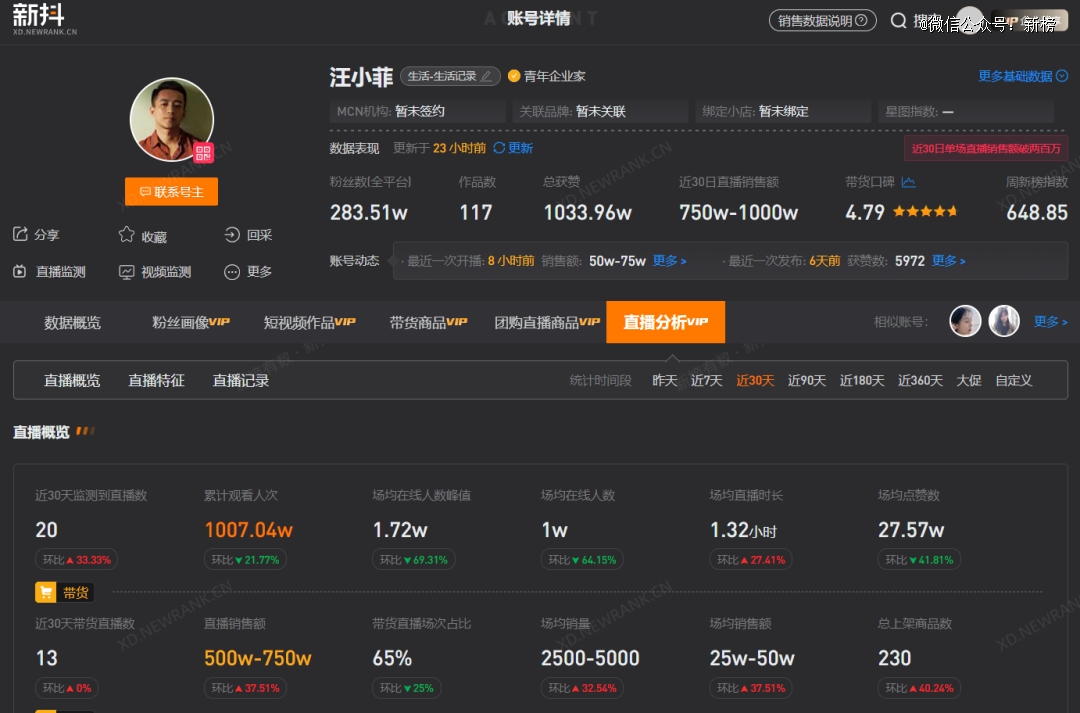Viewport: 1080px width, 713px height.
Task: Set time range to 近360天
Action: (920, 380)
